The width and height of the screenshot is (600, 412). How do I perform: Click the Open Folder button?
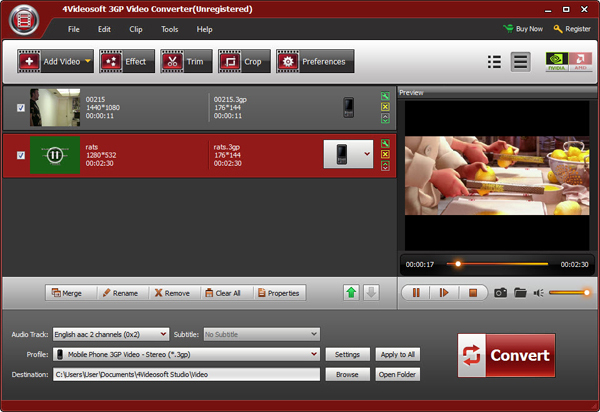click(398, 374)
